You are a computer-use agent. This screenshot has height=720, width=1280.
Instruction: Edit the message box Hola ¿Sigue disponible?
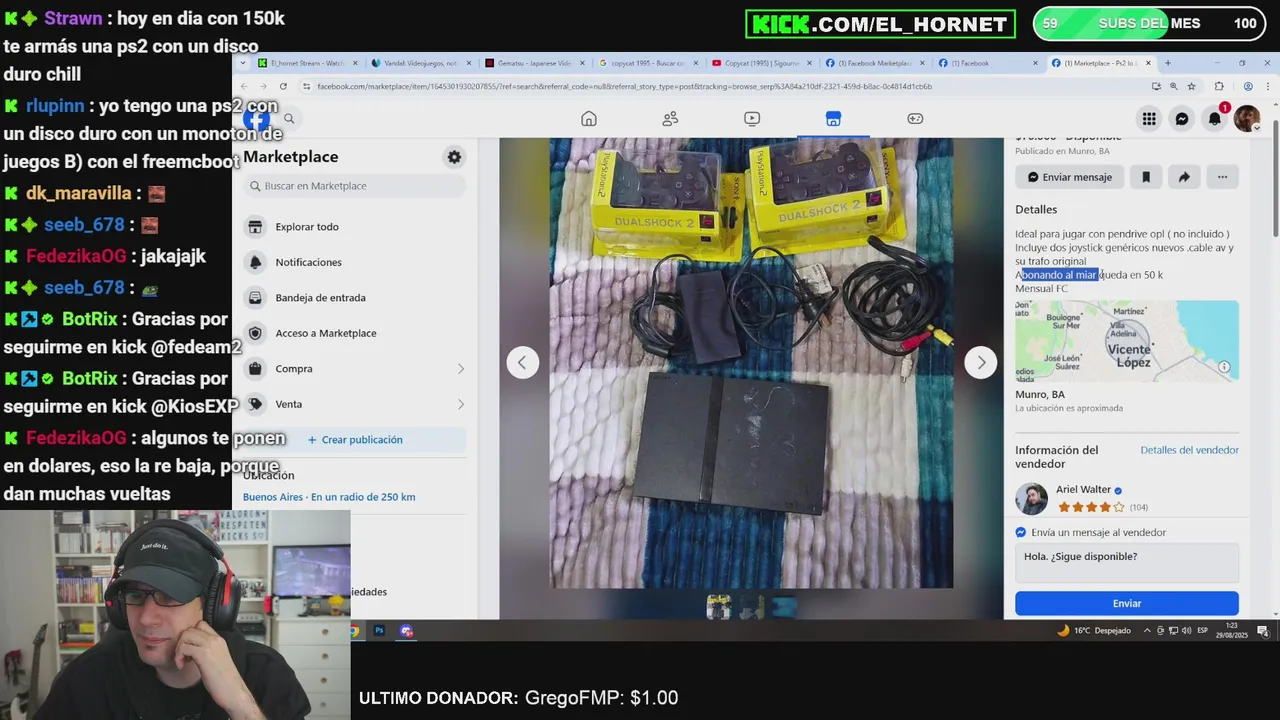point(1127,563)
